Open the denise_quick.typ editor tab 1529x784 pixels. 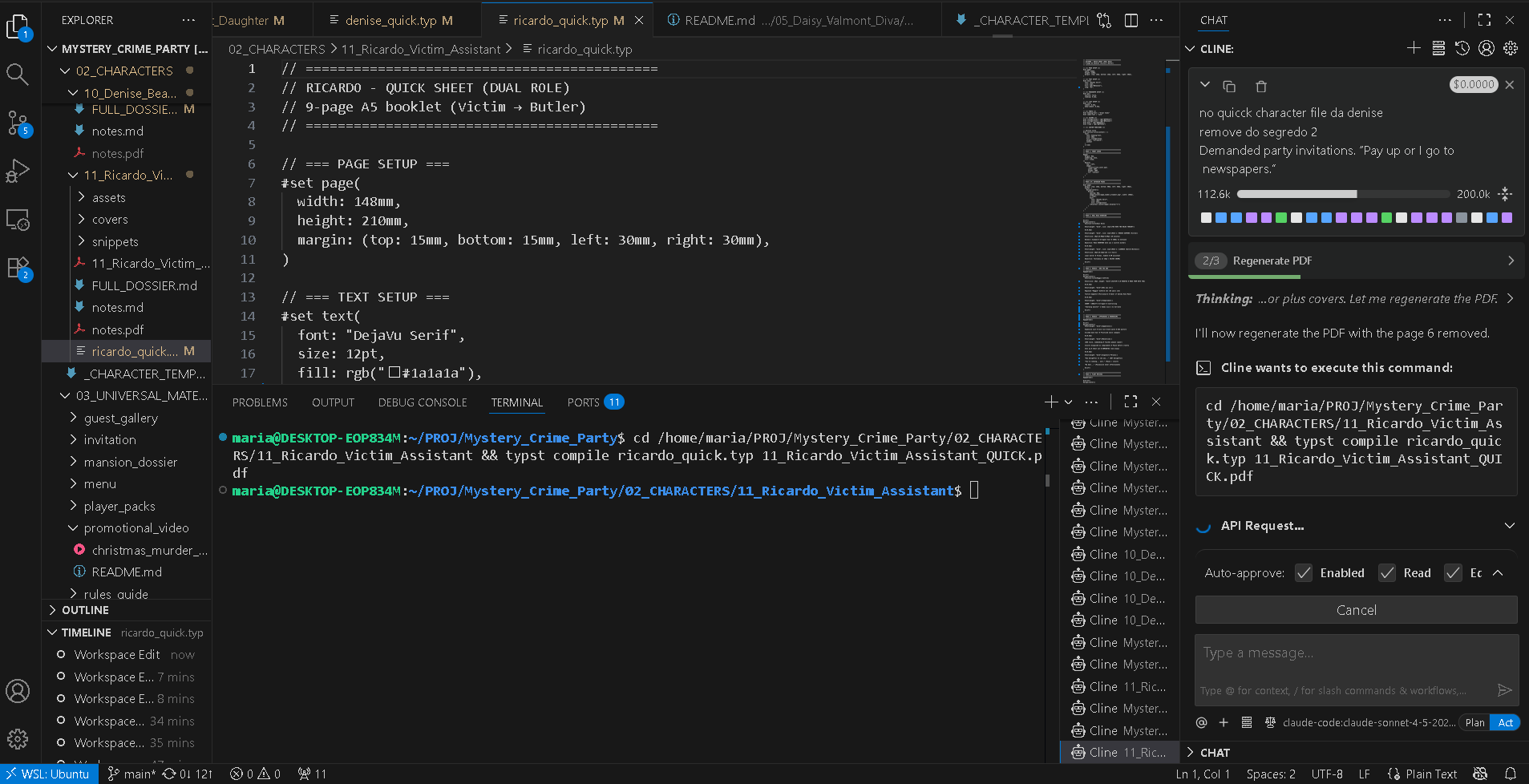point(390,20)
